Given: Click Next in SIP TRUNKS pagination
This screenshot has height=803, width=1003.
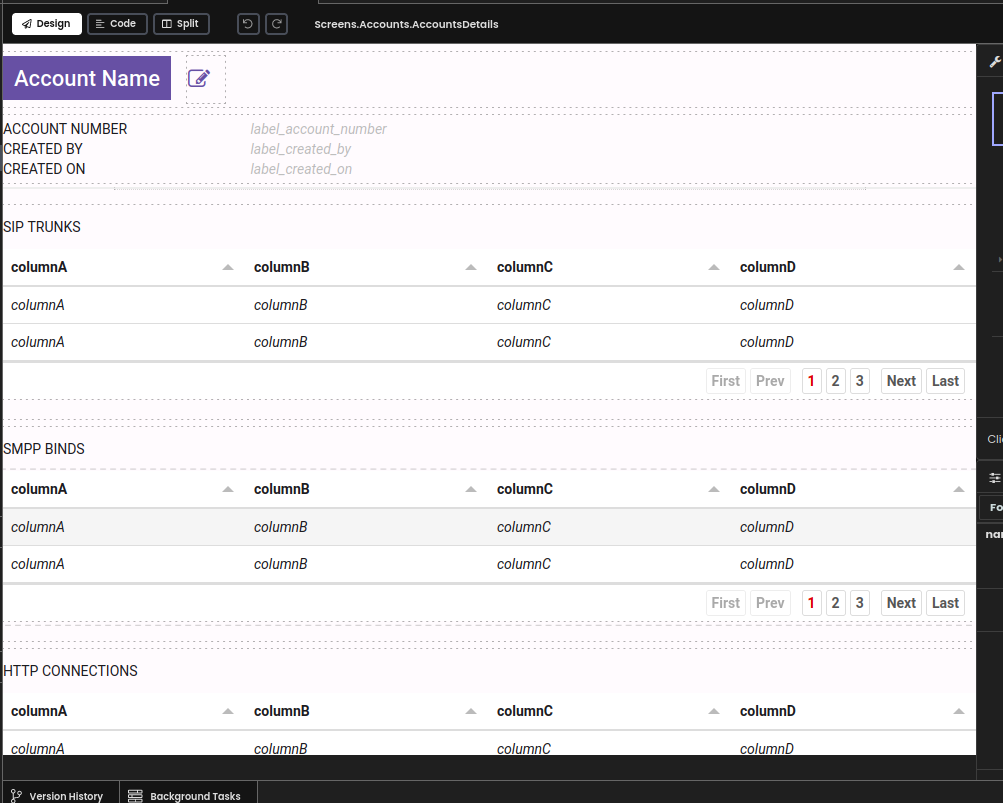Looking at the screenshot, I should click(x=901, y=381).
